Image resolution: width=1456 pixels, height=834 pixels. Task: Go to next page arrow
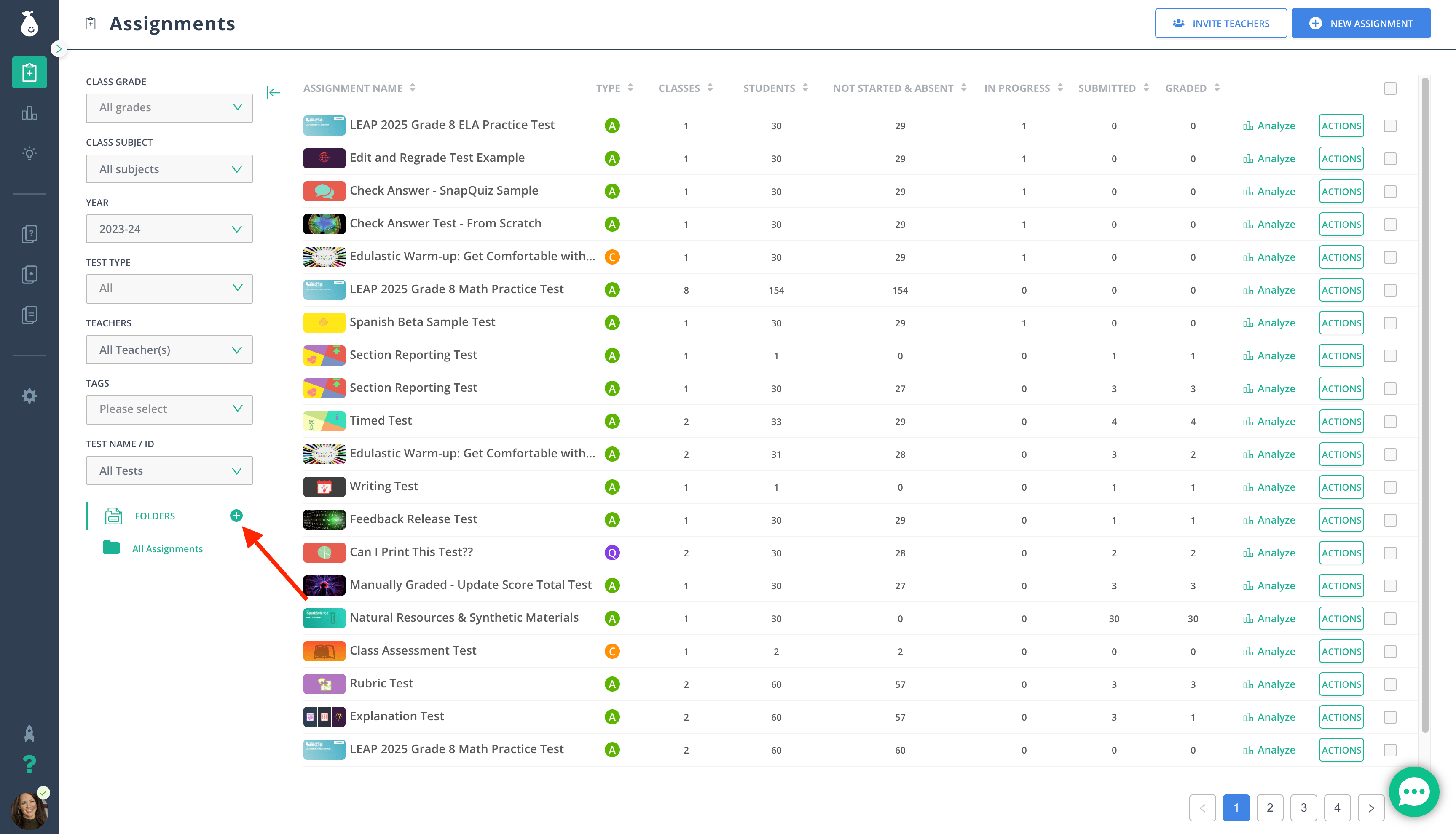pos(1370,807)
